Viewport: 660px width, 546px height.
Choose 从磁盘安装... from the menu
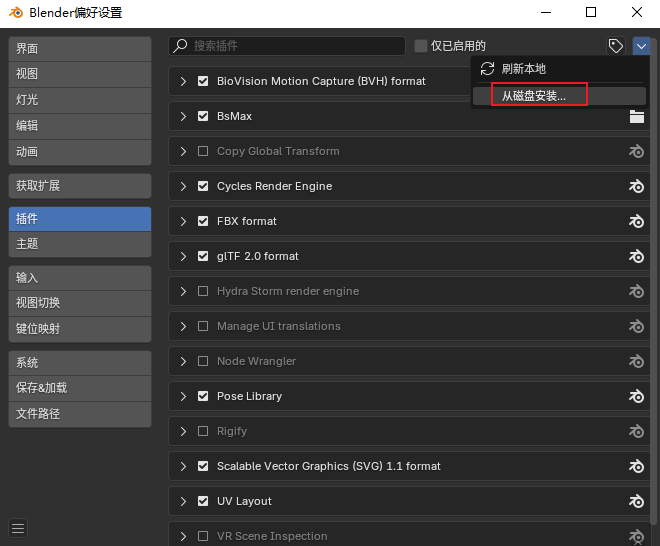559,96
